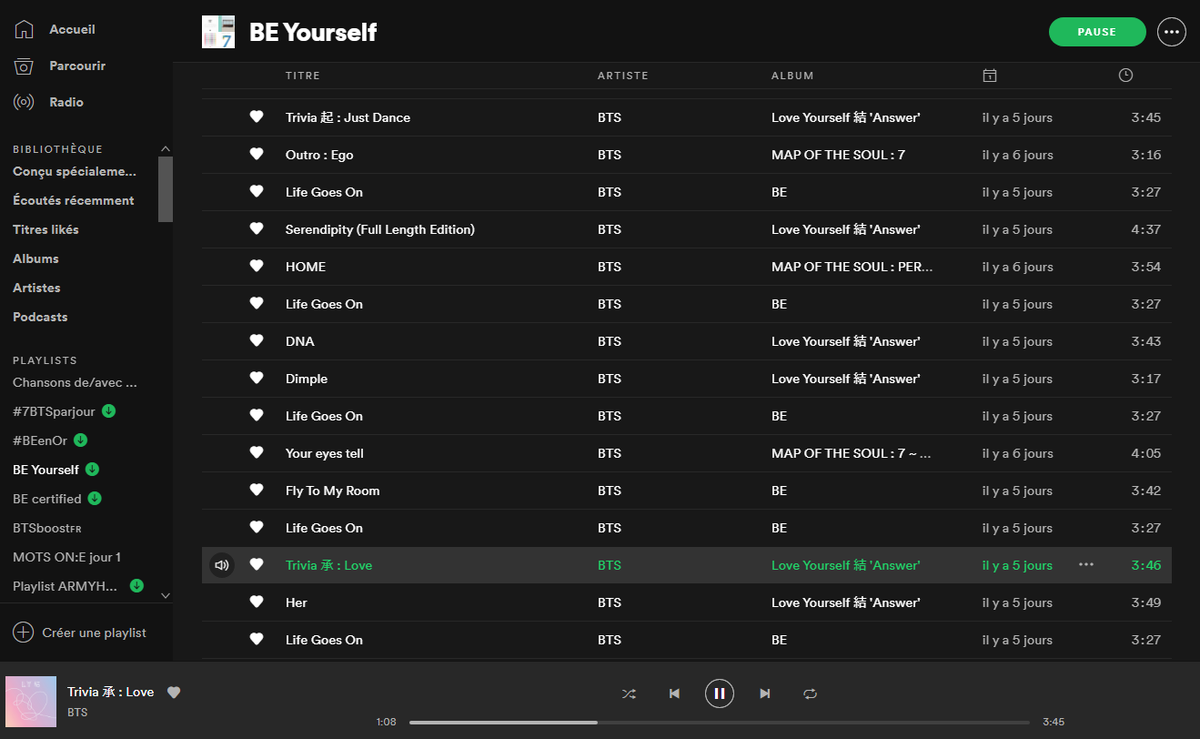1200x739 pixels.
Task: Seek within the song progress bar
Action: point(719,721)
